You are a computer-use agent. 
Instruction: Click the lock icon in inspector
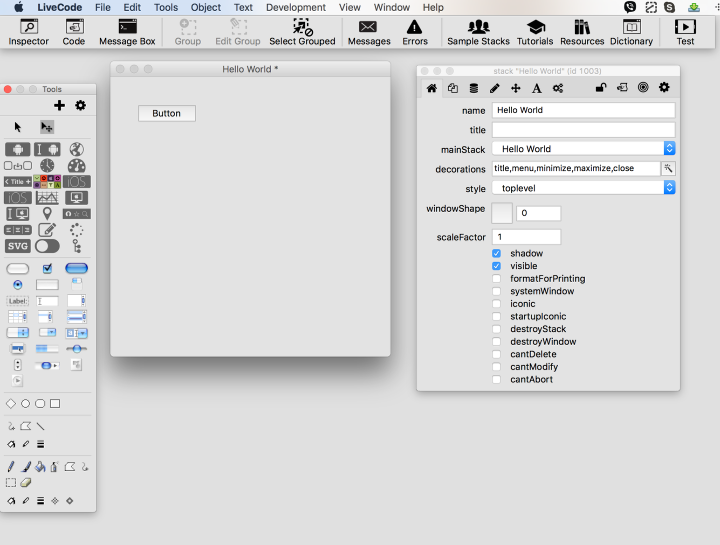tap(601, 87)
